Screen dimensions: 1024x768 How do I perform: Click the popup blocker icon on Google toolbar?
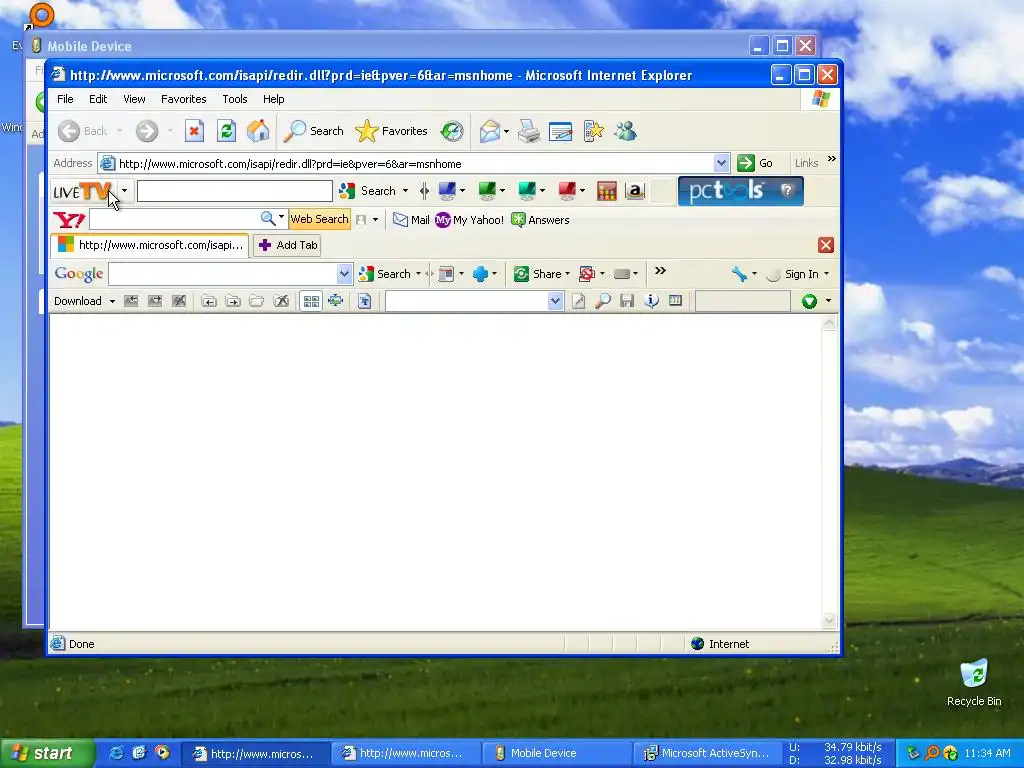click(586, 274)
